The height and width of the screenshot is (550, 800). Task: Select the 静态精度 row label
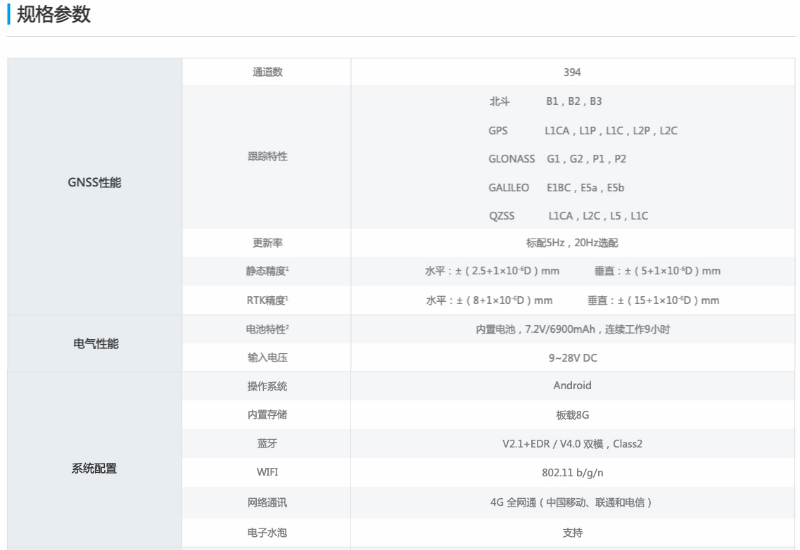(x=267, y=271)
